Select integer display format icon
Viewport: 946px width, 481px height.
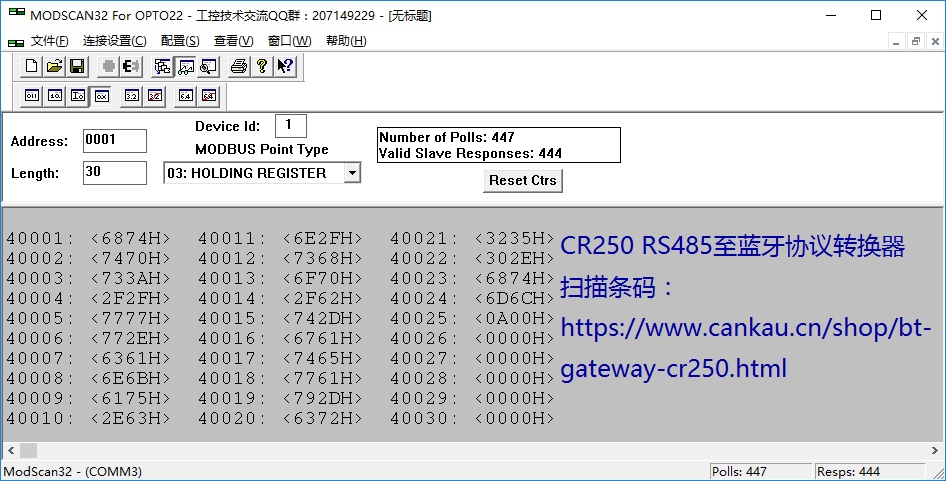coord(78,96)
